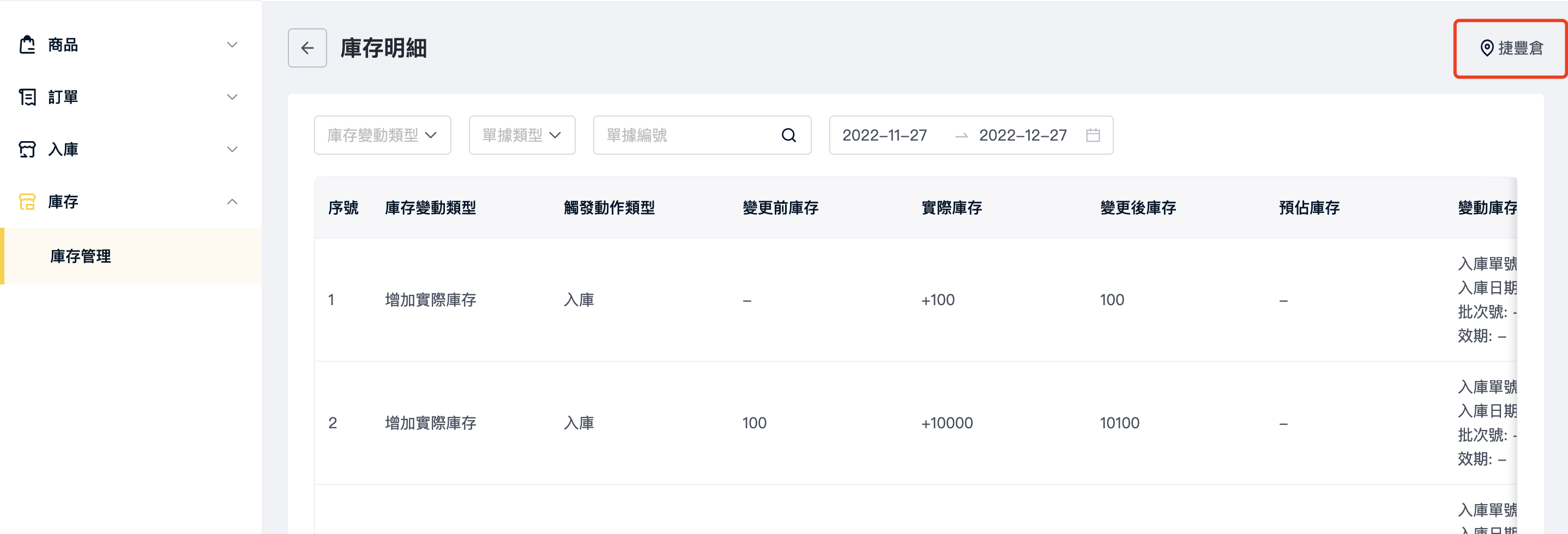Open the 訂單 sidebar menu
This screenshot has height=534, width=1568.
[131, 98]
